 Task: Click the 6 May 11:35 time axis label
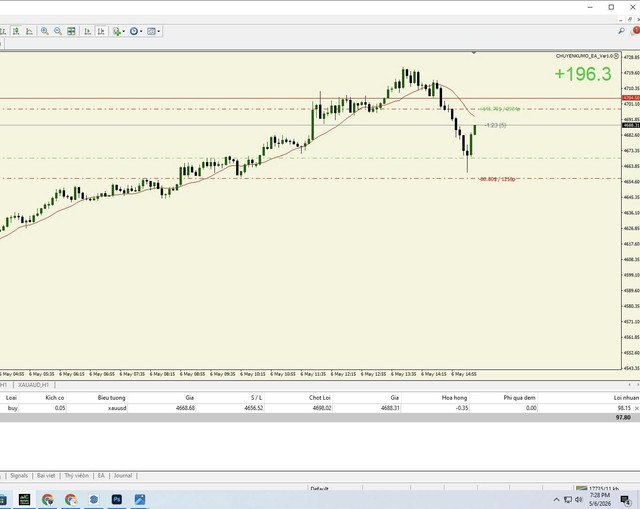[313, 374]
